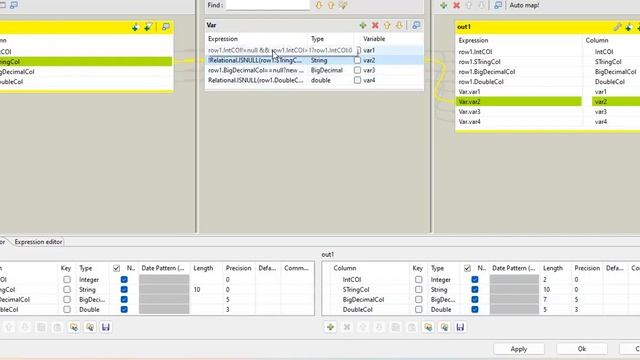Save input schema as generic schema

[106, 327]
